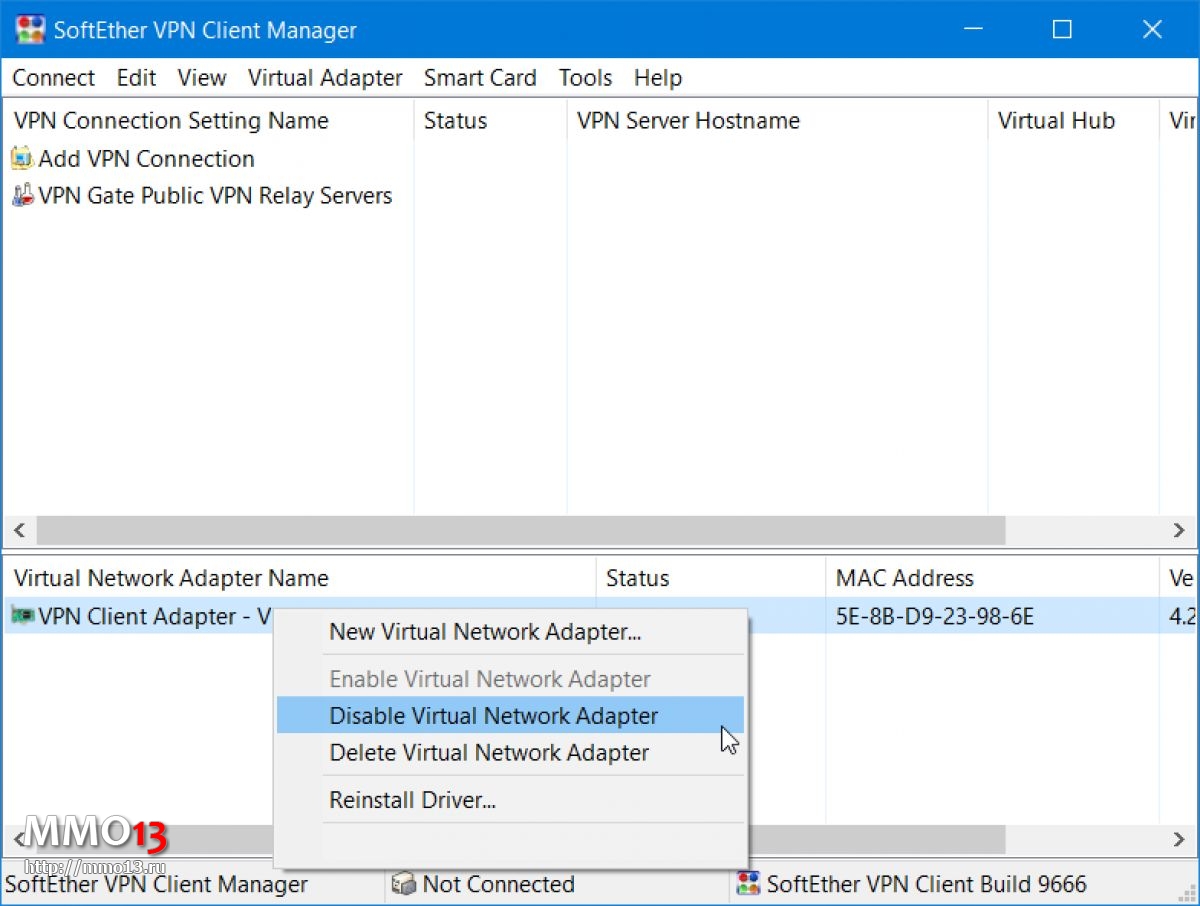
Task: Click the Not Connected status bar icon
Action: click(x=403, y=884)
